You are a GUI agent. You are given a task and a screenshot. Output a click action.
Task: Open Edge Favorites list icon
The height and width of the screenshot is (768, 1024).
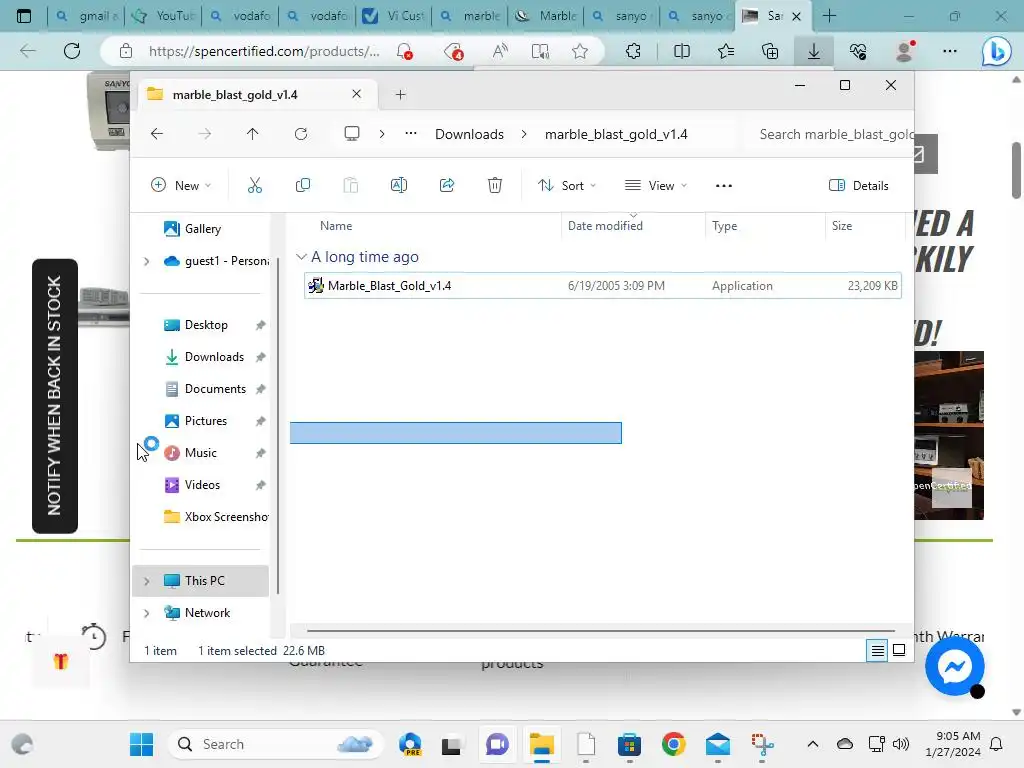(726, 51)
